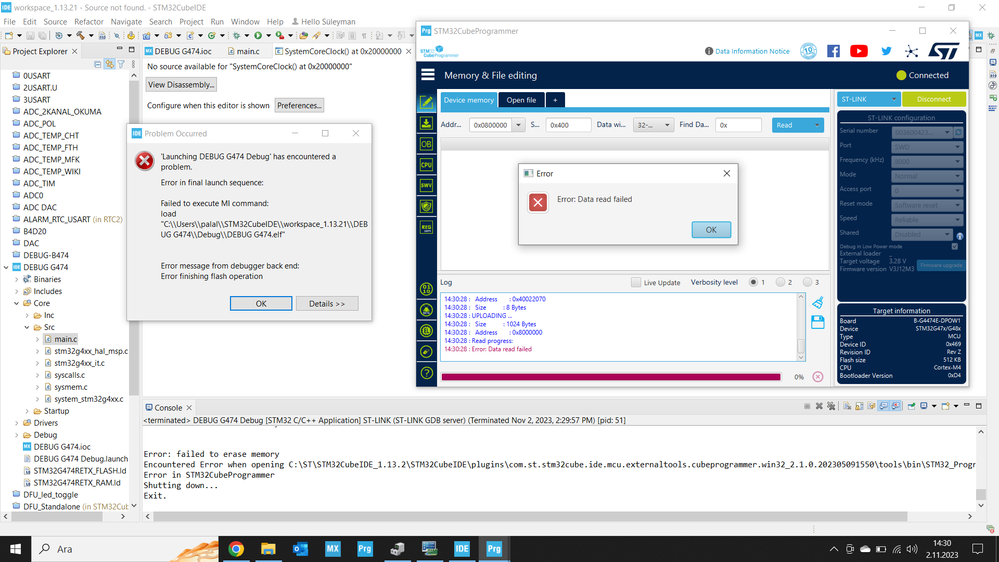The image size is (999, 562).
Task: Add new tab with plus button
Action: 555,100
